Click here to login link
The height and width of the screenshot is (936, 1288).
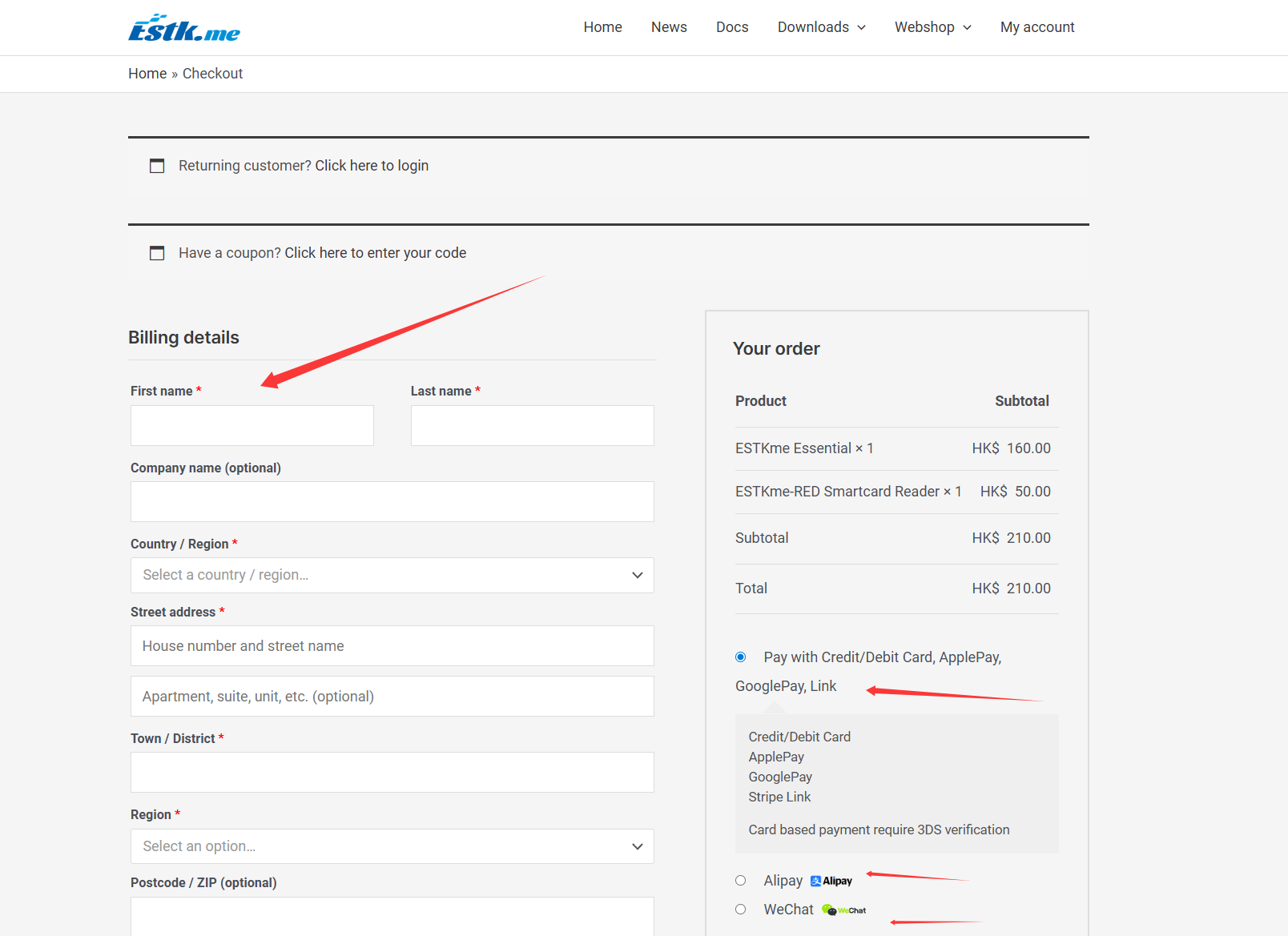click(x=372, y=166)
